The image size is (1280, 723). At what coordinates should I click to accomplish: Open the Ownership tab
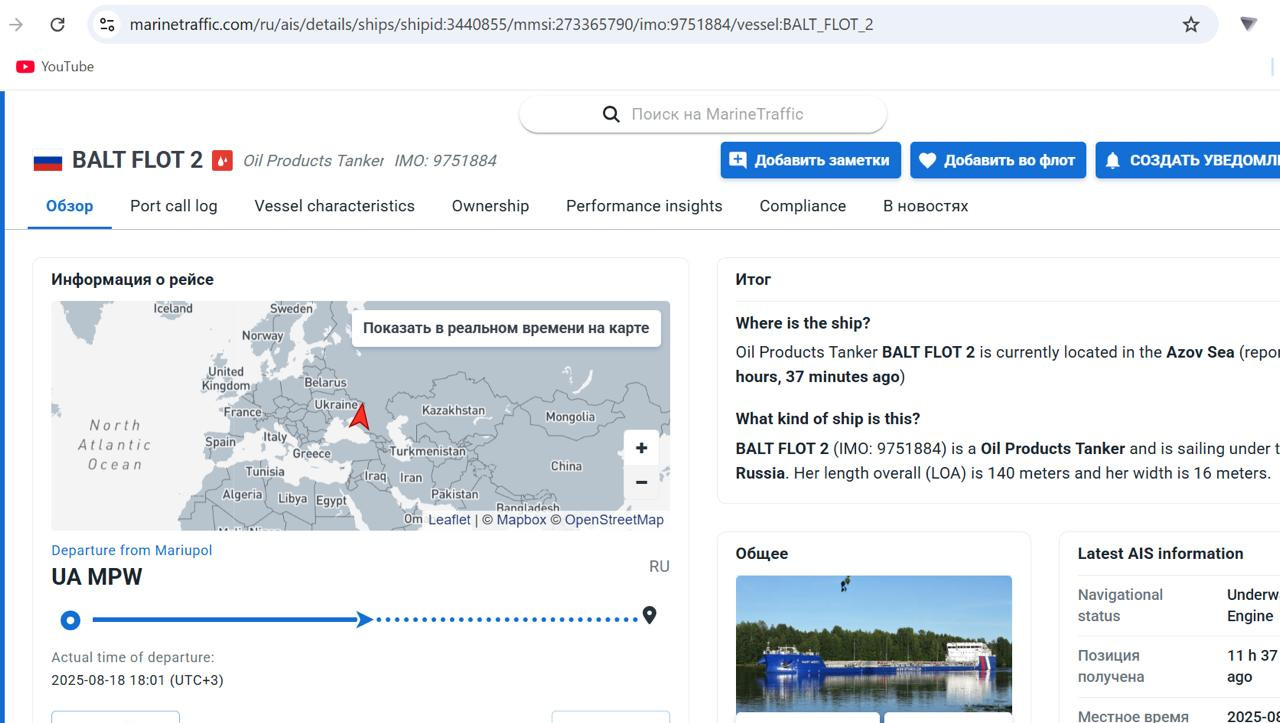click(x=490, y=206)
